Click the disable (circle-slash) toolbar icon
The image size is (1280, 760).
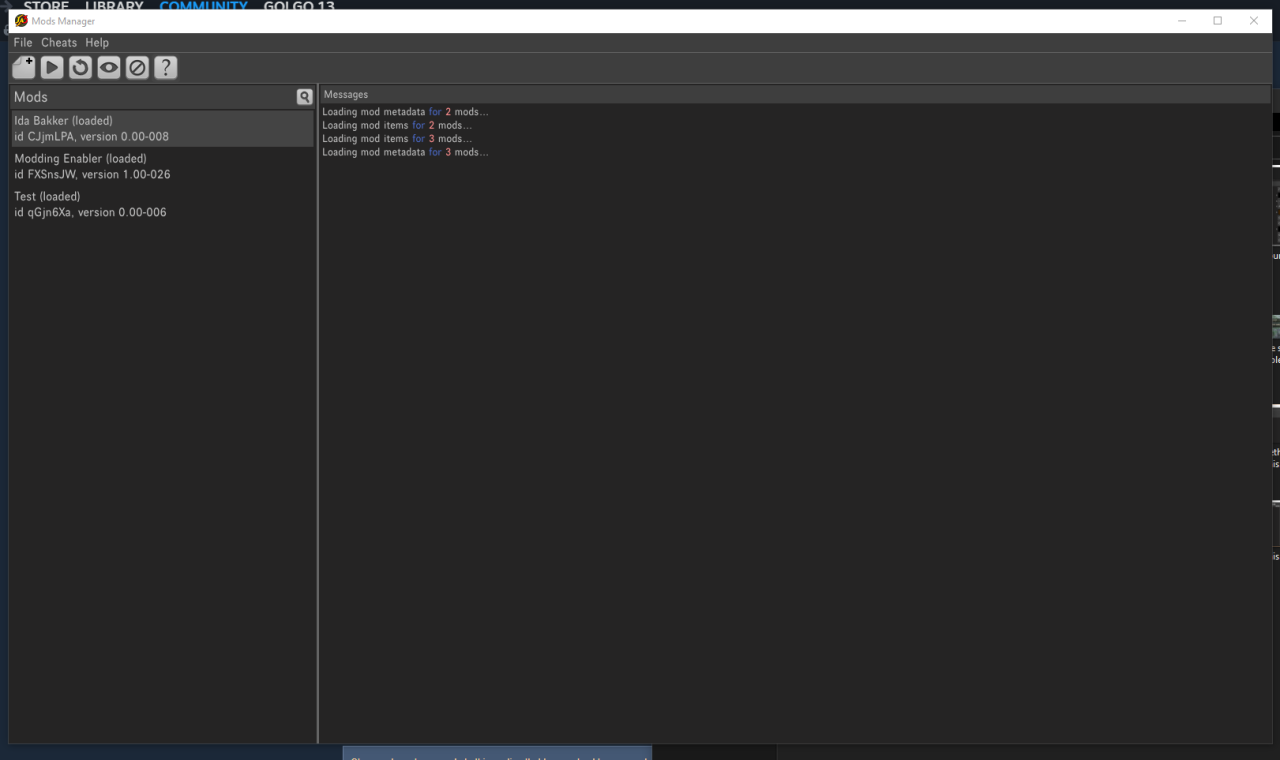click(x=137, y=67)
